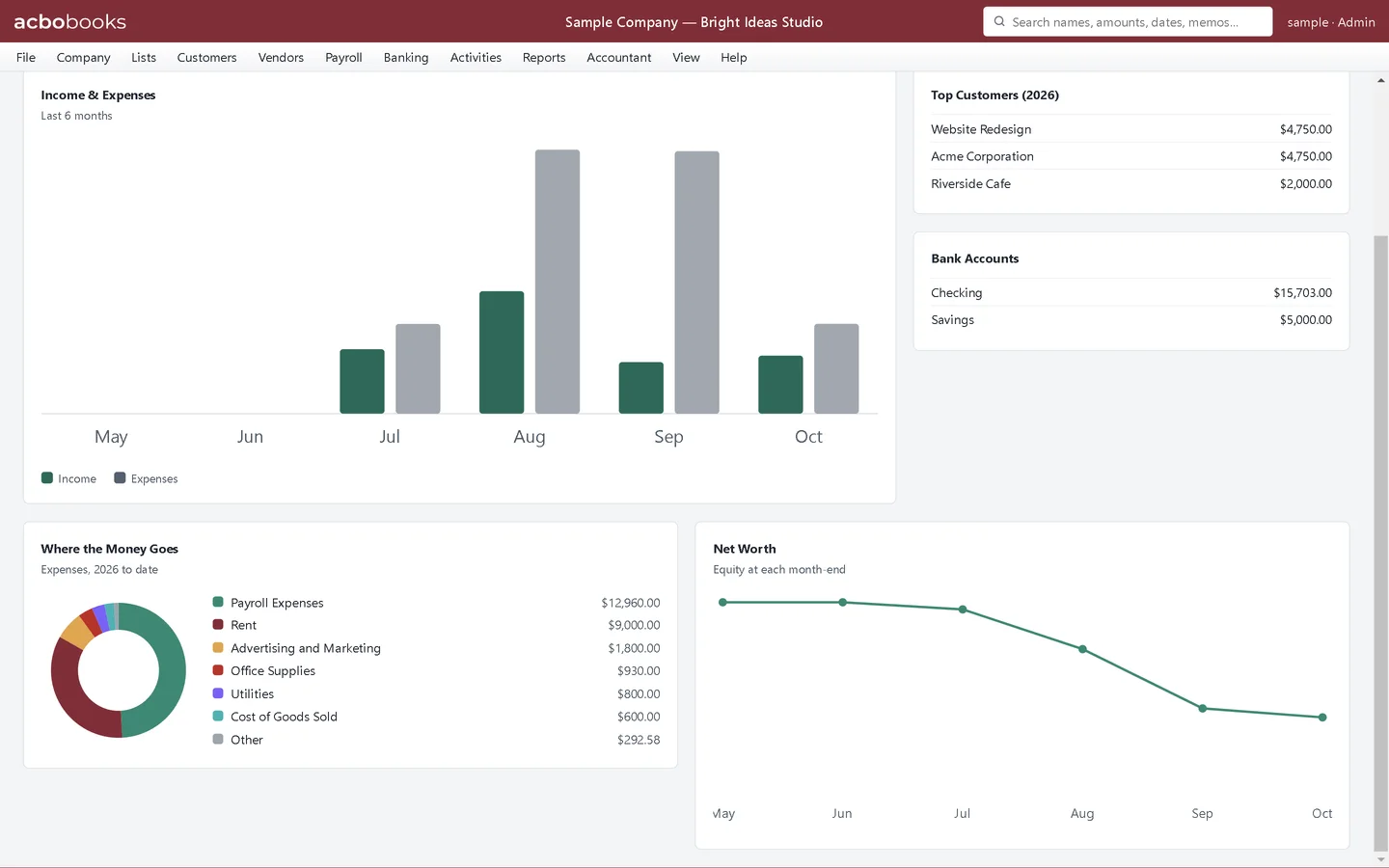Viewport: 1389px width, 868px height.
Task: Click the October expenses bar
Action: [x=836, y=368]
